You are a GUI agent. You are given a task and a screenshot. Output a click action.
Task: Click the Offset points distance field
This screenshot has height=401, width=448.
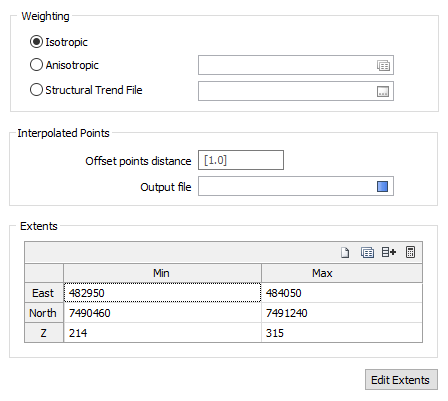pyautogui.click(x=241, y=160)
